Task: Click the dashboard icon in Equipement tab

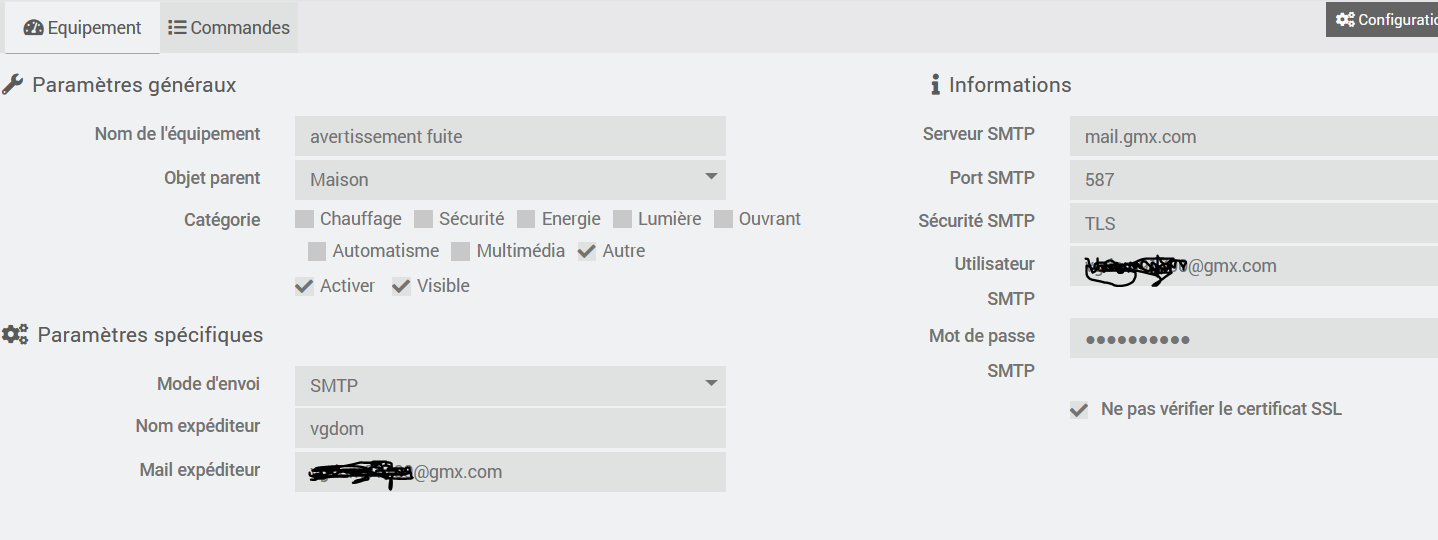Action: click(33, 28)
